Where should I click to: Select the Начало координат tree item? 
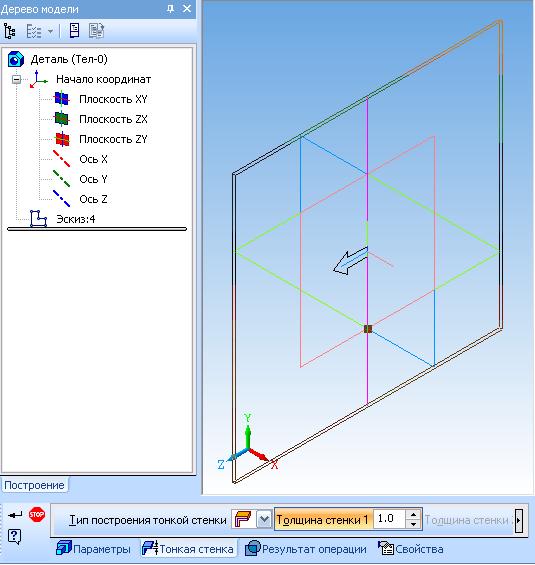pyautogui.click(x=103, y=79)
